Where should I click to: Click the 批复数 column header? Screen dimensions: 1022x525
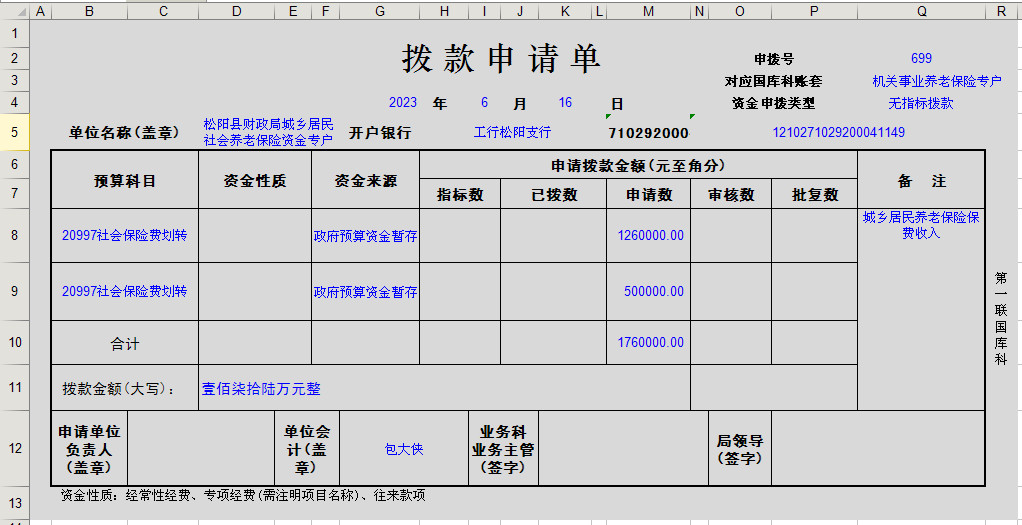tap(815, 194)
